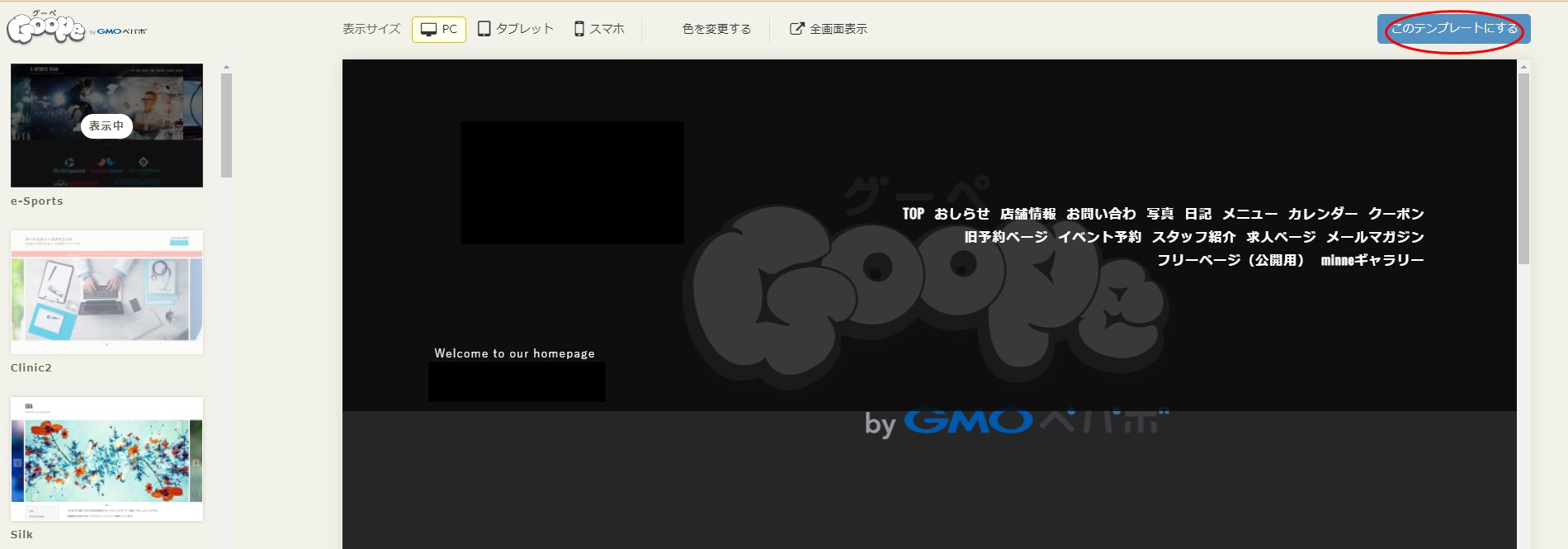Select the e-Sports template thumbnail

106,125
